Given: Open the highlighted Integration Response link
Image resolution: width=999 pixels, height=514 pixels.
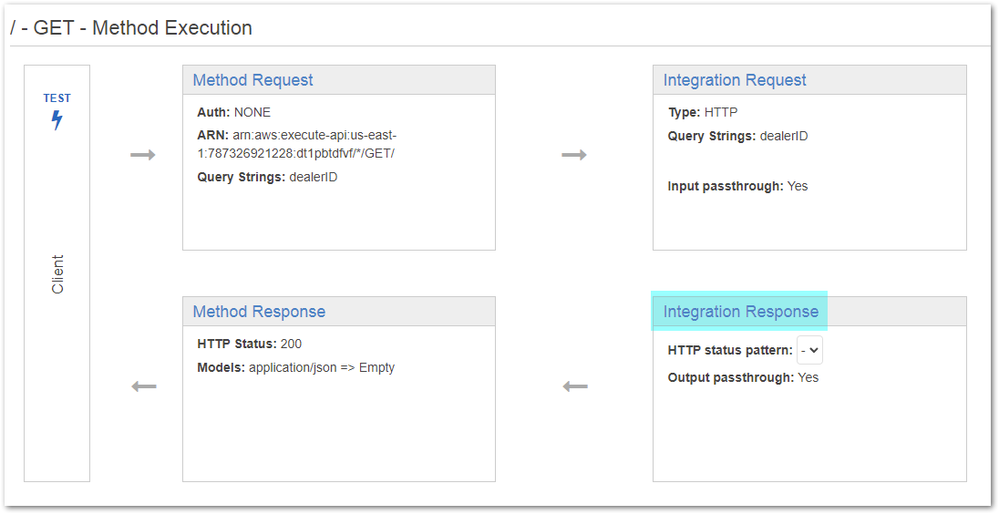Looking at the screenshot, I should click(x=740, y=312).
